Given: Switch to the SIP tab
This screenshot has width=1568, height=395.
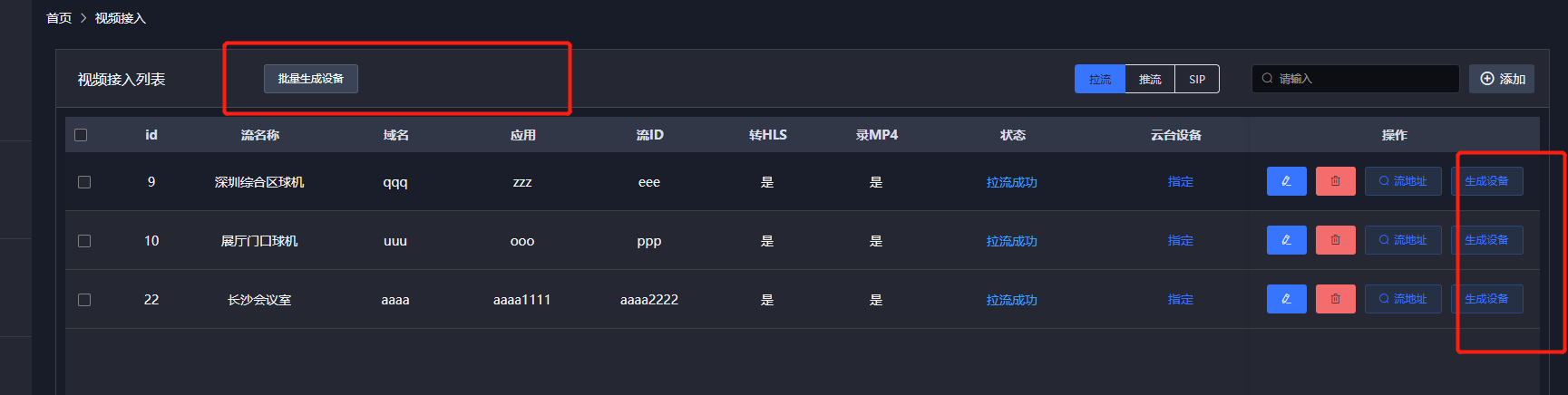Looking at the screenshot, I should (1197, 79).
